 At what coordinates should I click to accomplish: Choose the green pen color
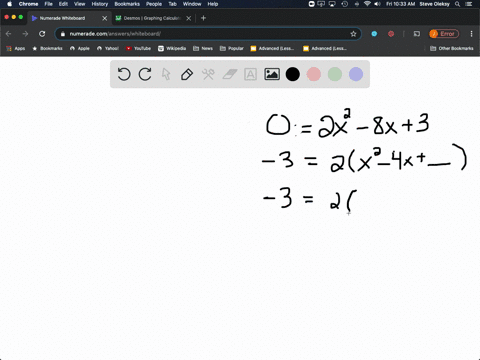pos(335,74)
